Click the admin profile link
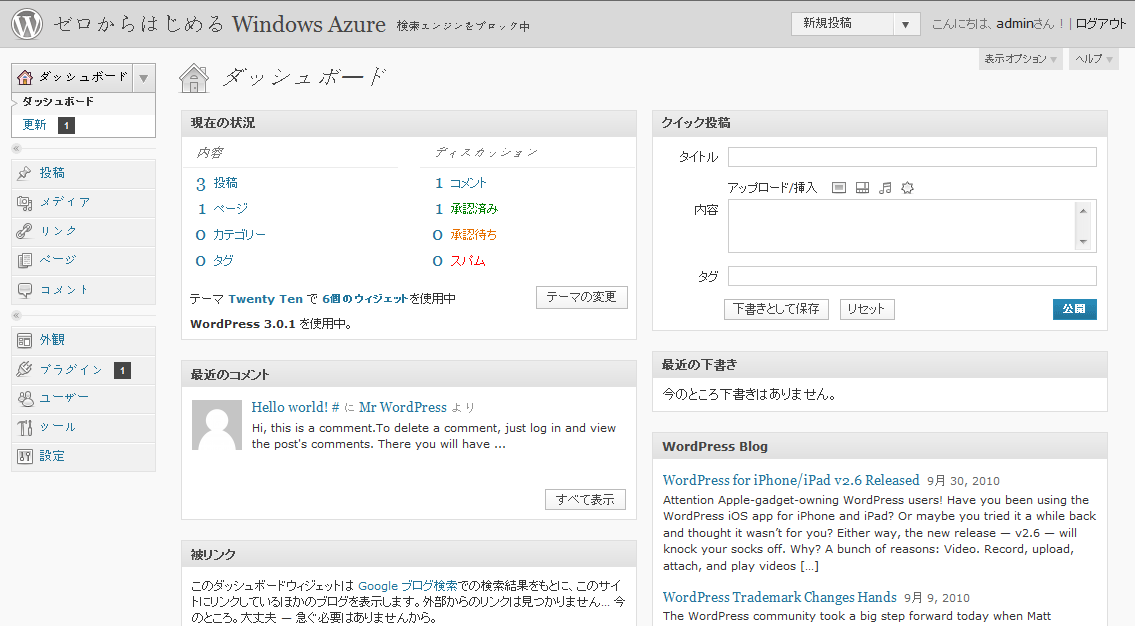 click(1014, 24)
